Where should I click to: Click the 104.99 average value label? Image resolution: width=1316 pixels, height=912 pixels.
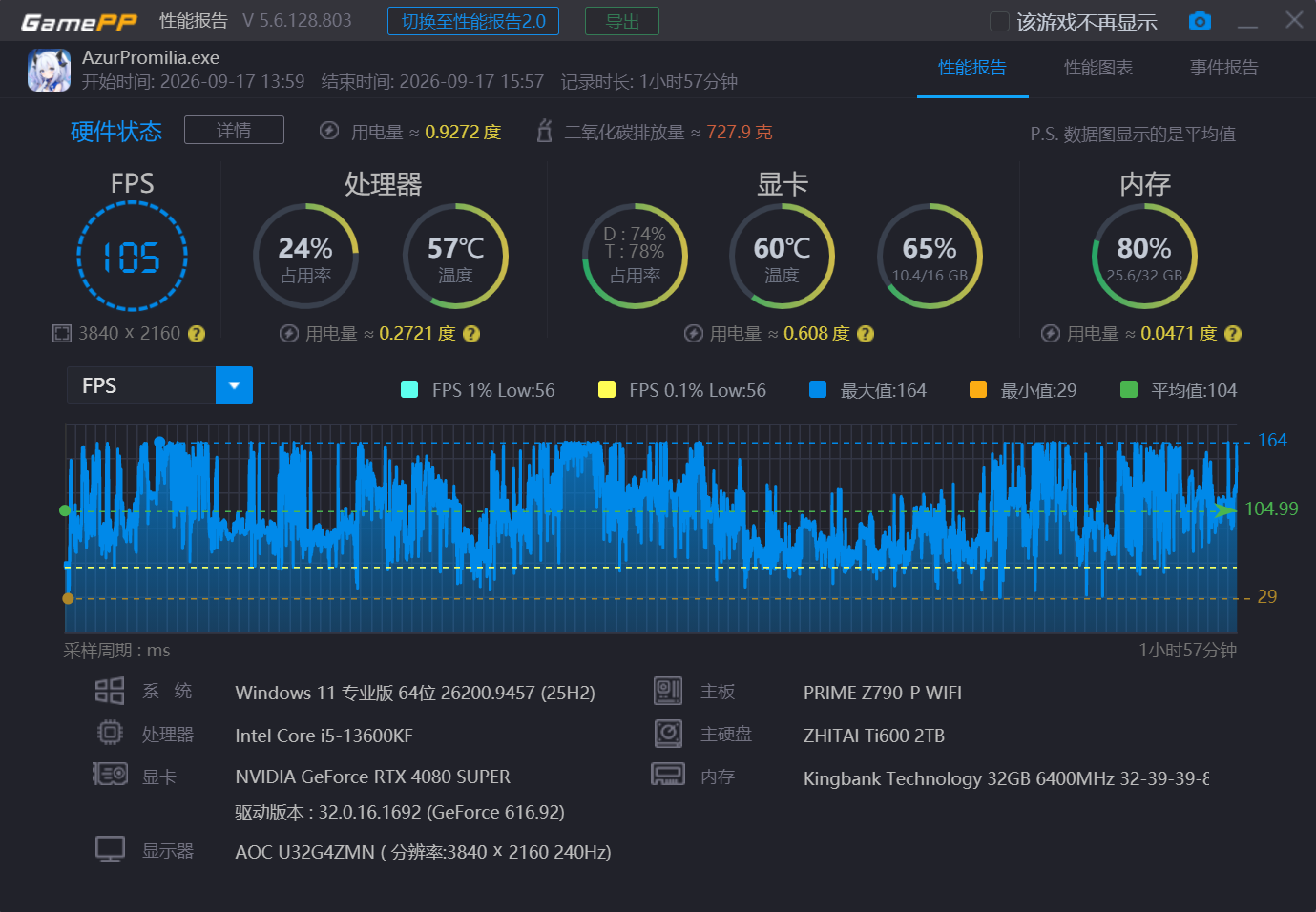click(1271, 508)
